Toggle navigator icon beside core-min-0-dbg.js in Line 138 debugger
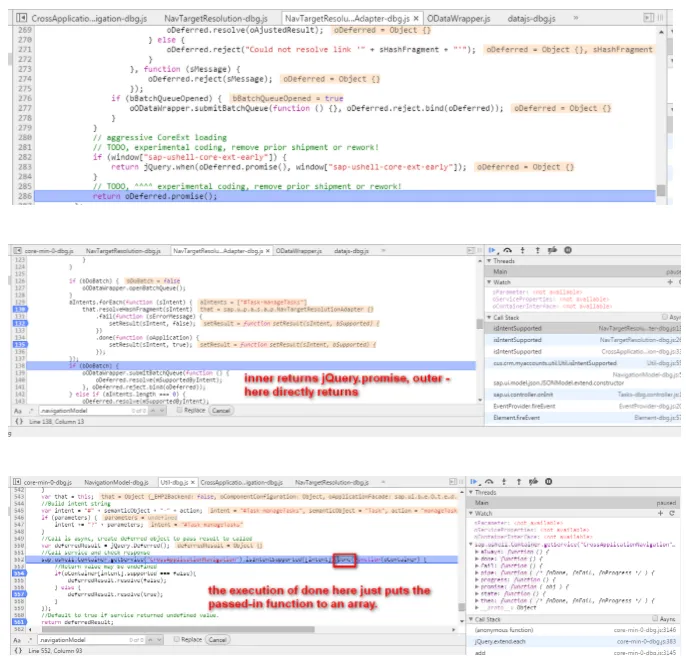Screen dimensions: 686x662 coord(18,251)
